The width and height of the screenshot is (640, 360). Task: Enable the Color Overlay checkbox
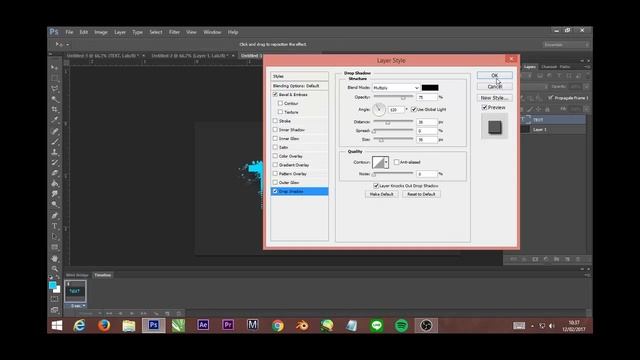click(x=275, y=156)
